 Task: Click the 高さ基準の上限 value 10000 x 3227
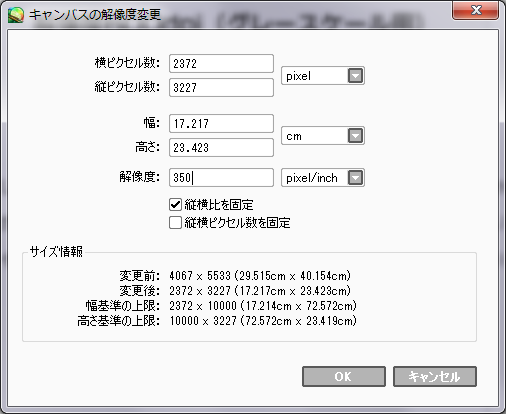203,321
